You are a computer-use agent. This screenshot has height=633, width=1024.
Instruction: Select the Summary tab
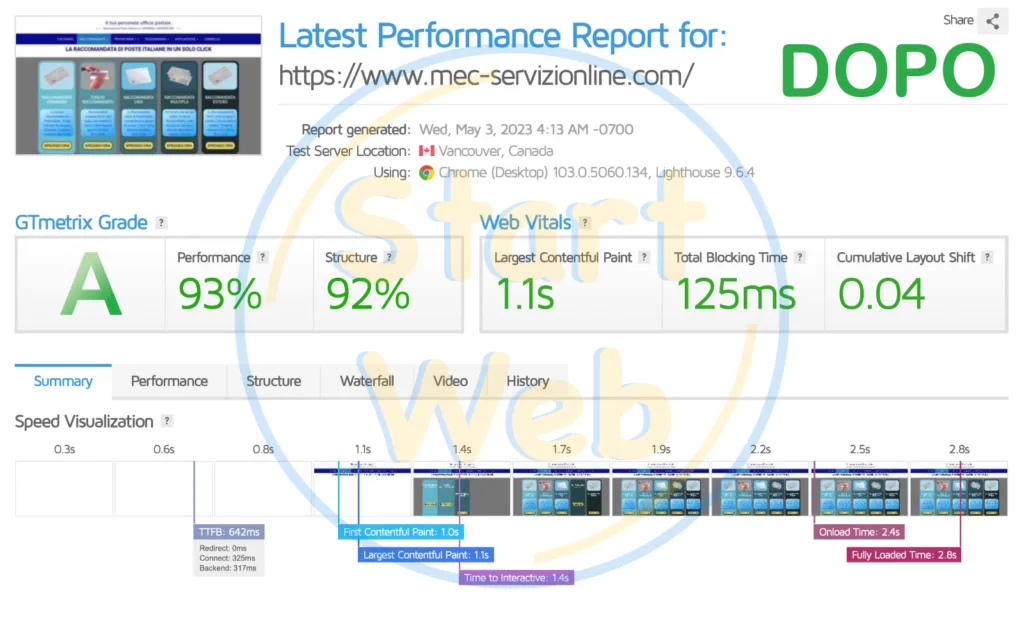pos(63,381)
